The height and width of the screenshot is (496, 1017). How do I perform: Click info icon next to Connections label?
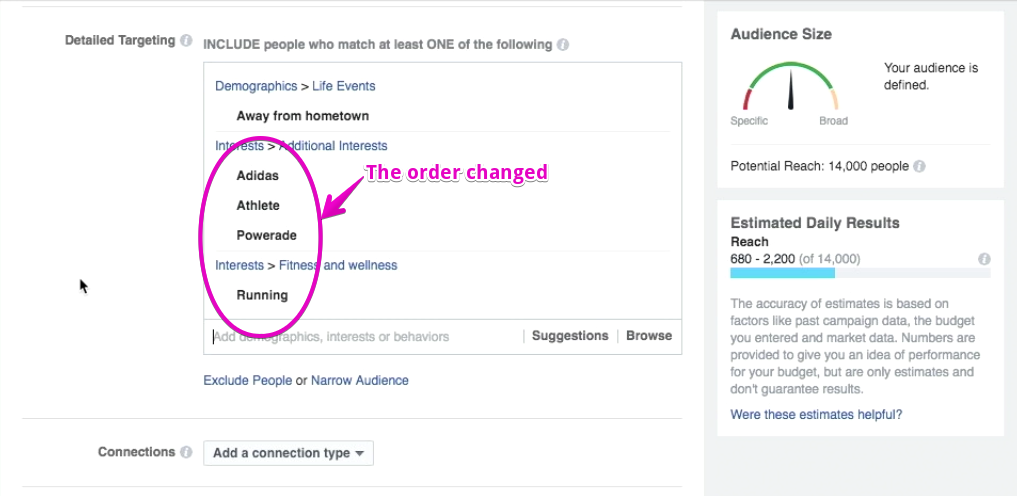pyautogui.click(x=186, y=452)
